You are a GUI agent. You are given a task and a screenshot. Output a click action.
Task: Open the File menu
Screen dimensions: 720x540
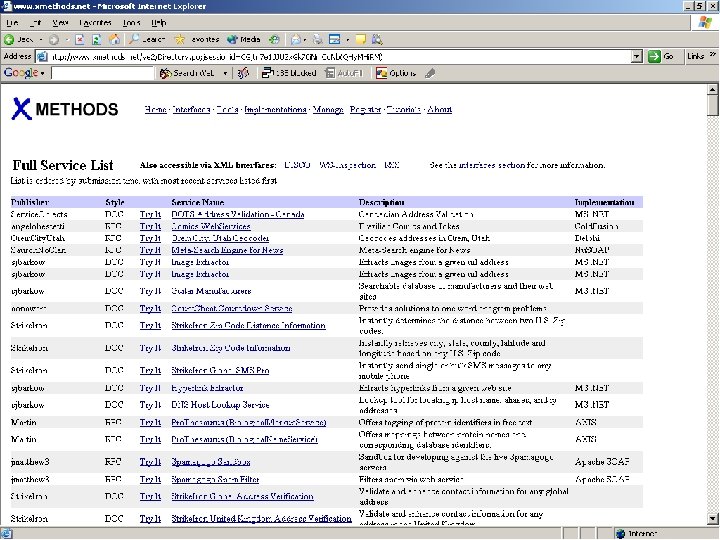[12, 22]
